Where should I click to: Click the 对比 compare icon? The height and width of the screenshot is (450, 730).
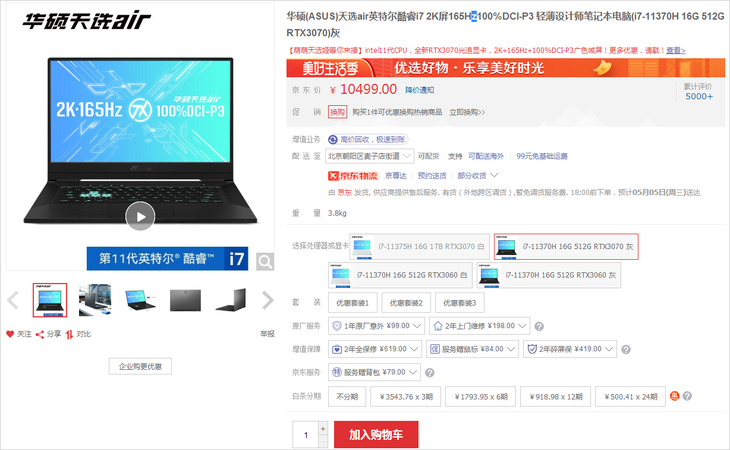tap(69, 334)
